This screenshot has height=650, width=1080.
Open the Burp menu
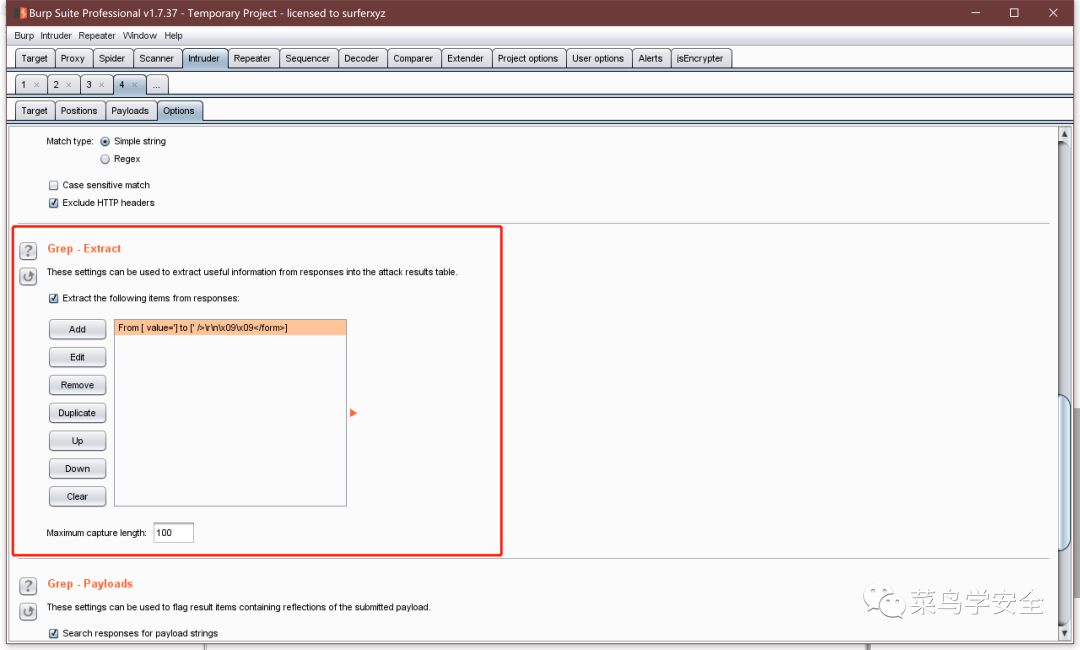point(24,36)
